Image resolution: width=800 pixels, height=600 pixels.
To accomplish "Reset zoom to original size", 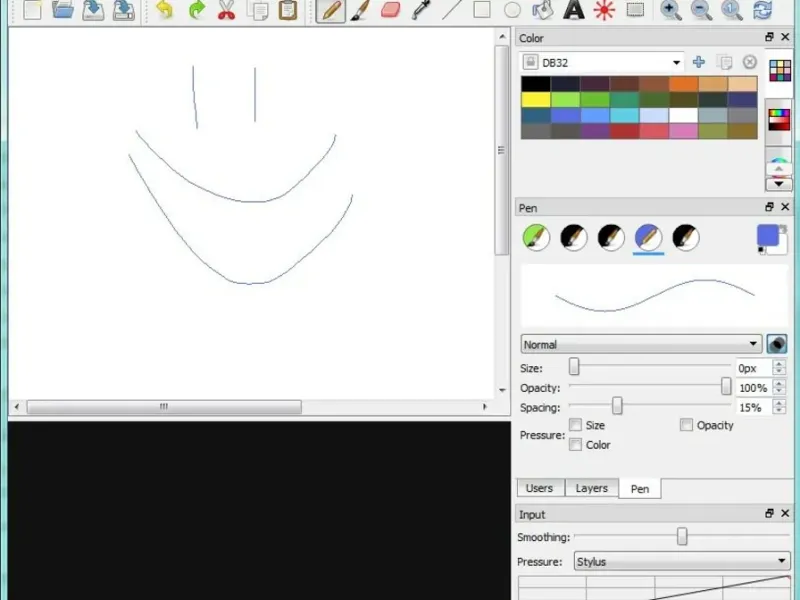I will point(732,10).
